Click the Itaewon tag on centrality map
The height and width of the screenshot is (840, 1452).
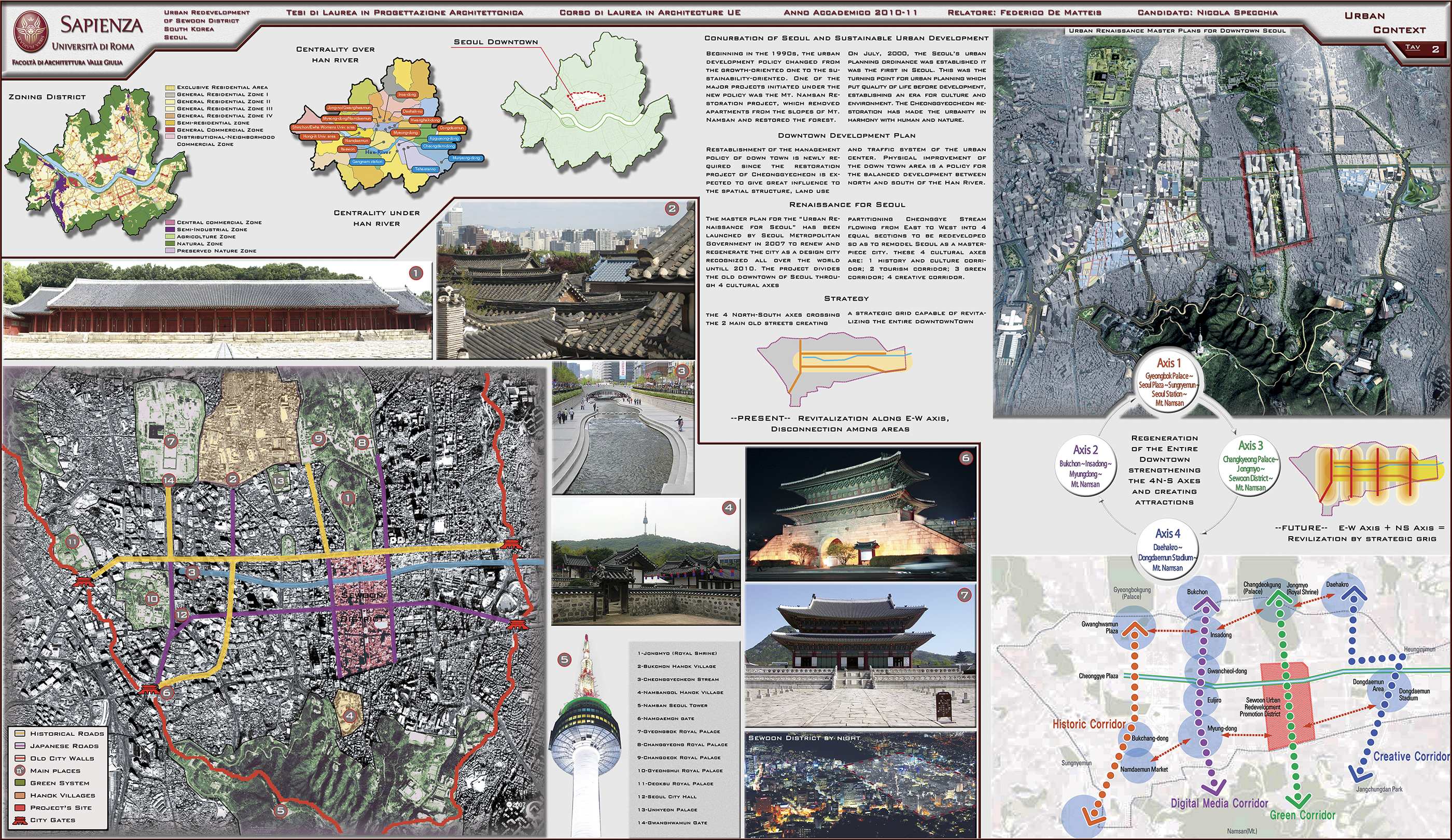click(x=347, y=149)
